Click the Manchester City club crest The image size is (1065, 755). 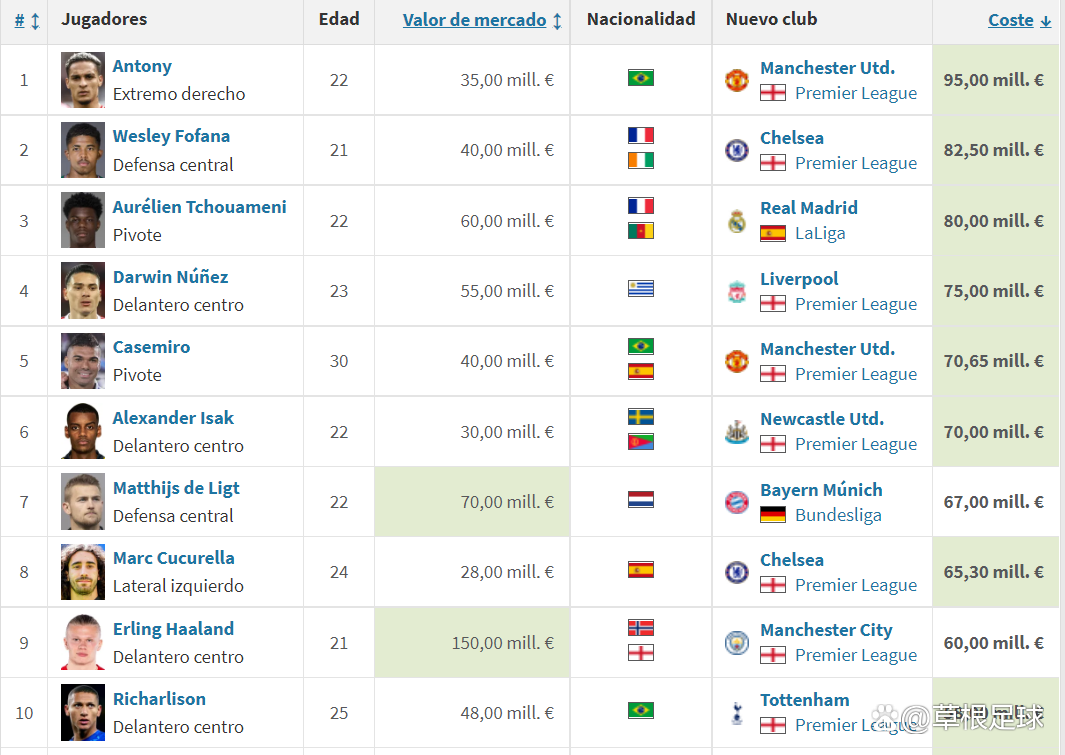coord(737,643)
